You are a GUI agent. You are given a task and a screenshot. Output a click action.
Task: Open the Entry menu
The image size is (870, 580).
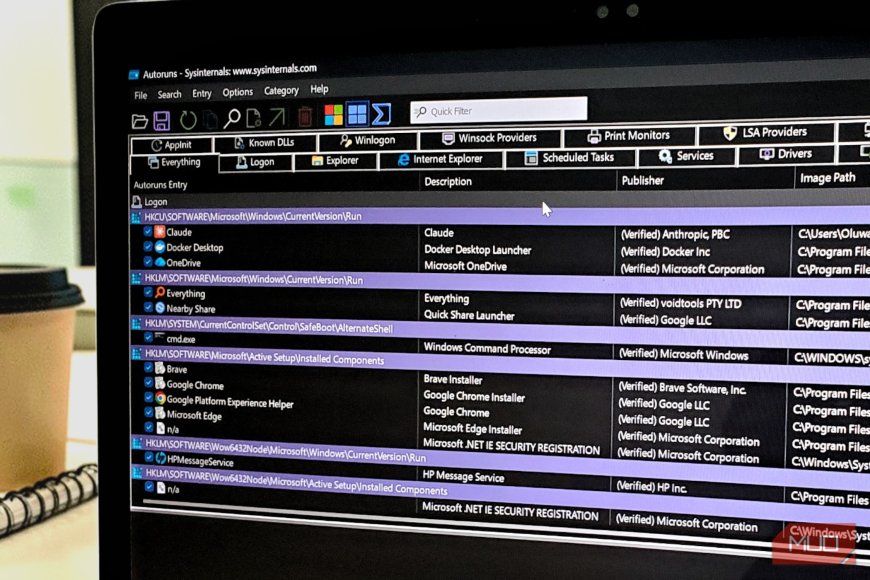pos(202,89)
